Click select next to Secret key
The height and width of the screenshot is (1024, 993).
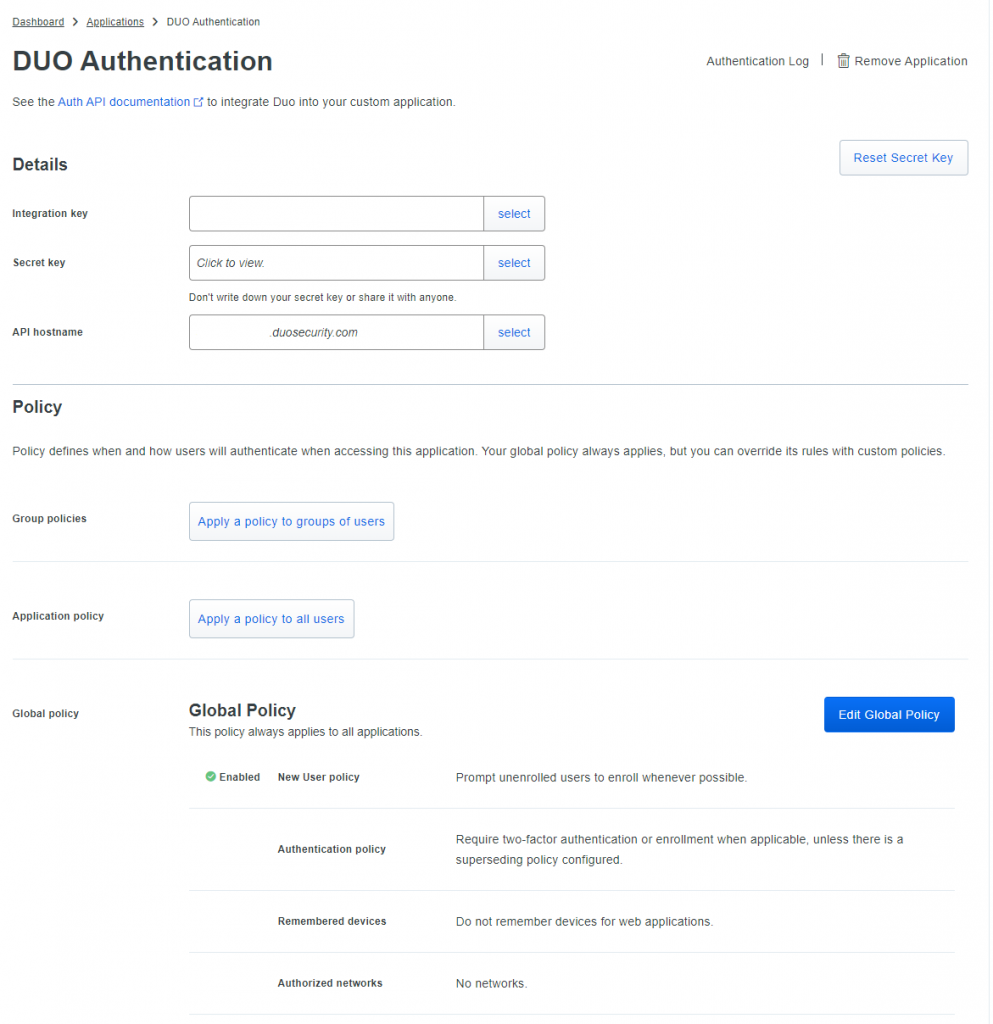pyautogui.click(x=514, y=263)
